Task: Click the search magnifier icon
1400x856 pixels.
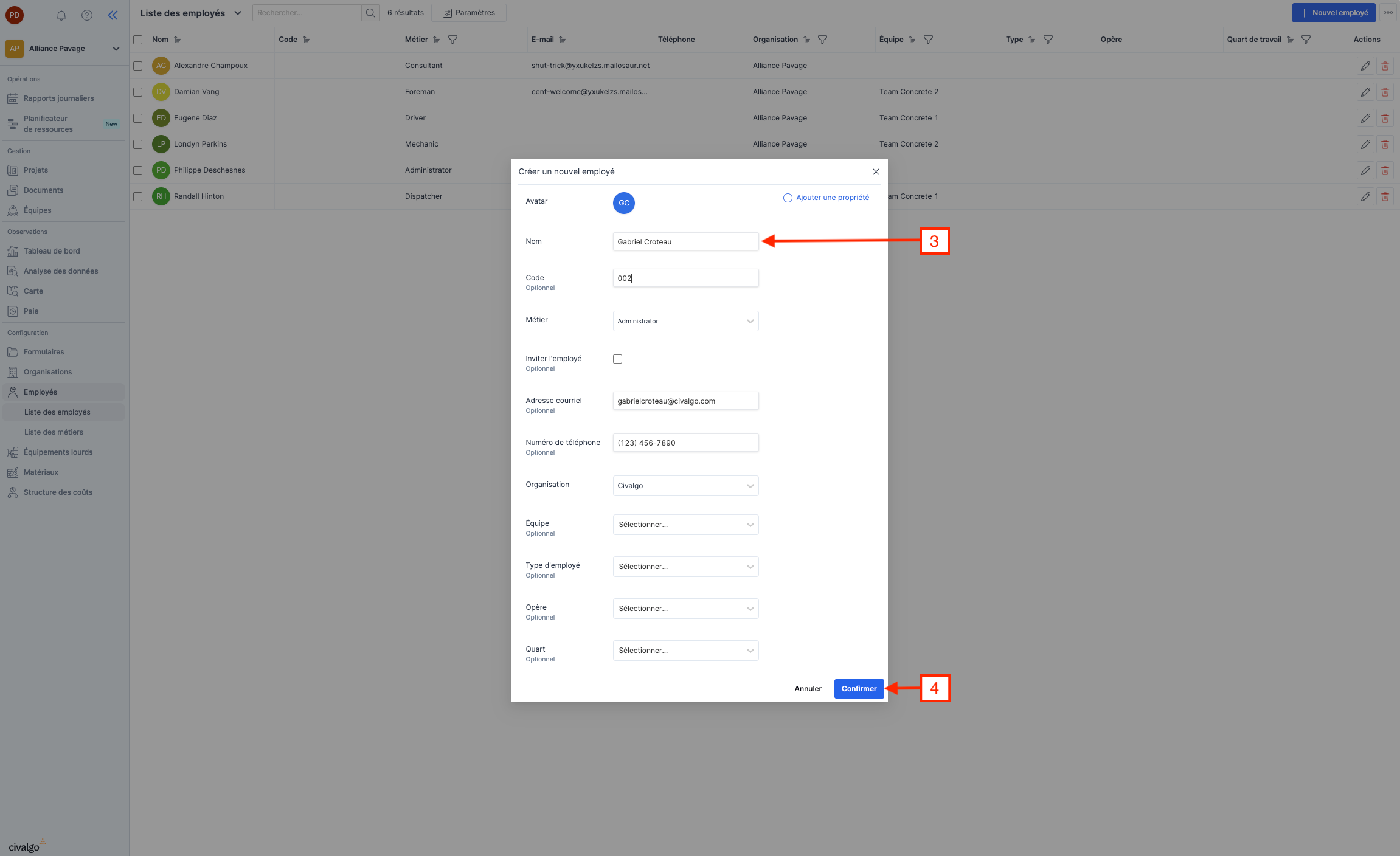Action: click(370, 13)
